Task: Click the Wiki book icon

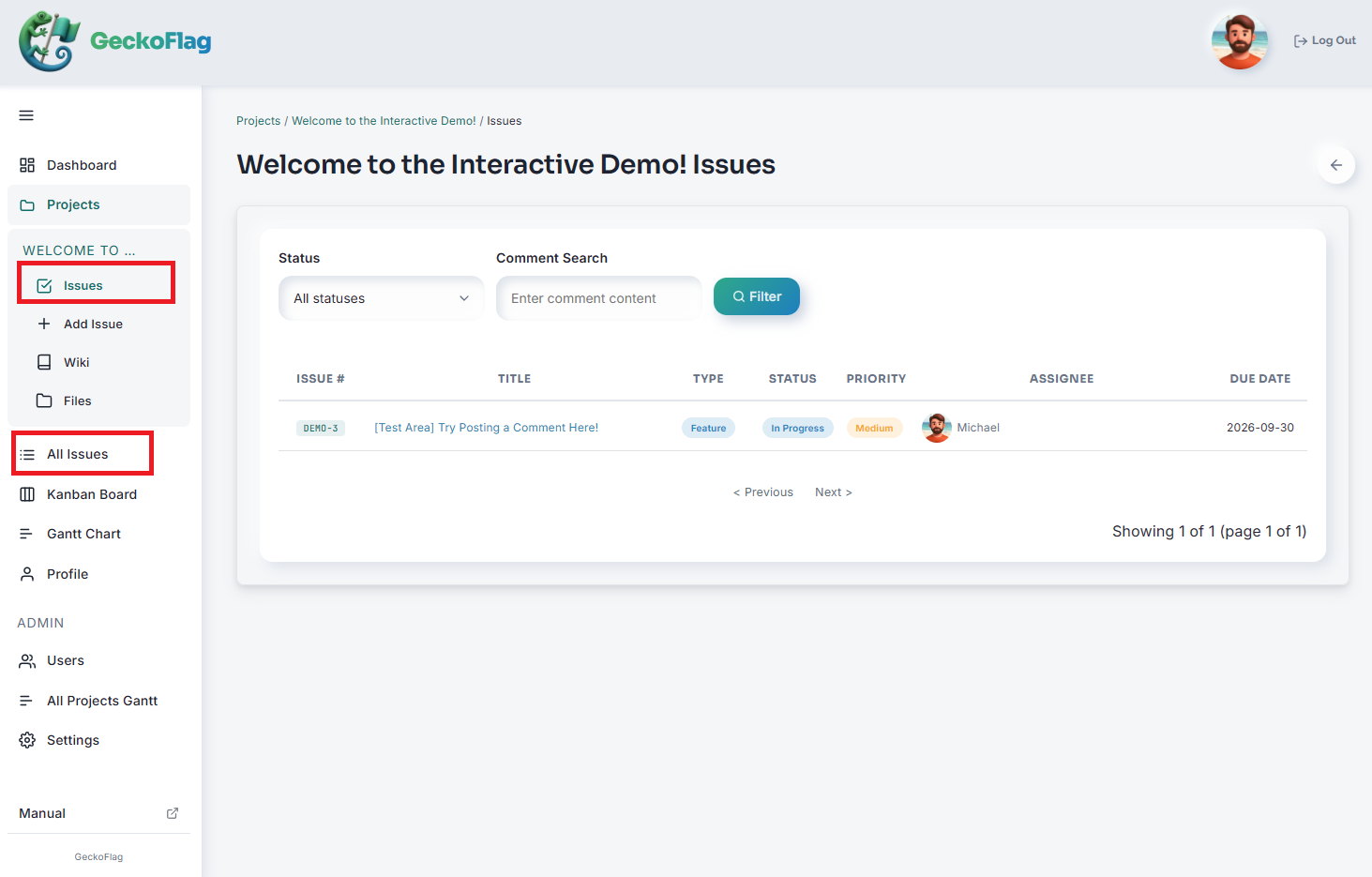Action: (x=44, y=362)
